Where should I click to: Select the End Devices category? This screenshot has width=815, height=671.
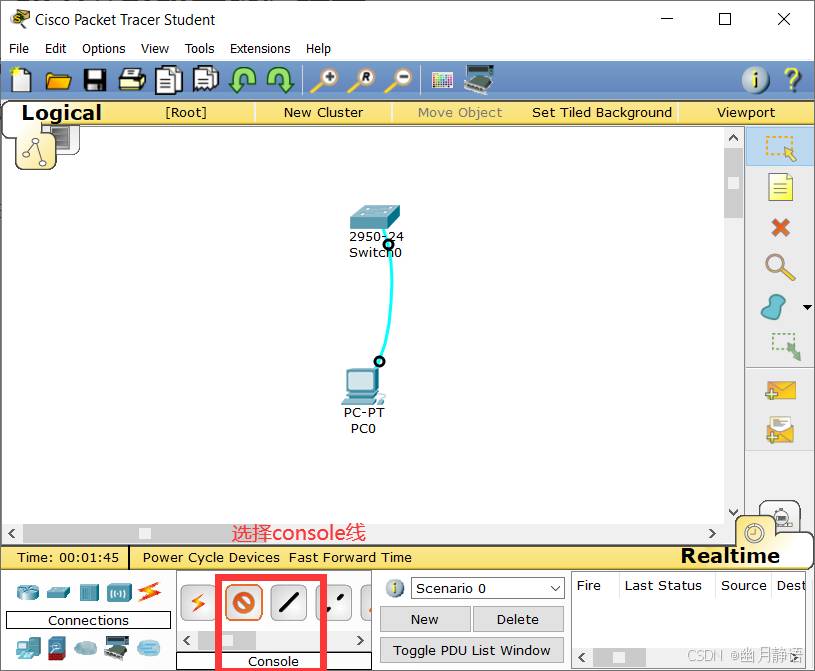(x=28, y=649)
